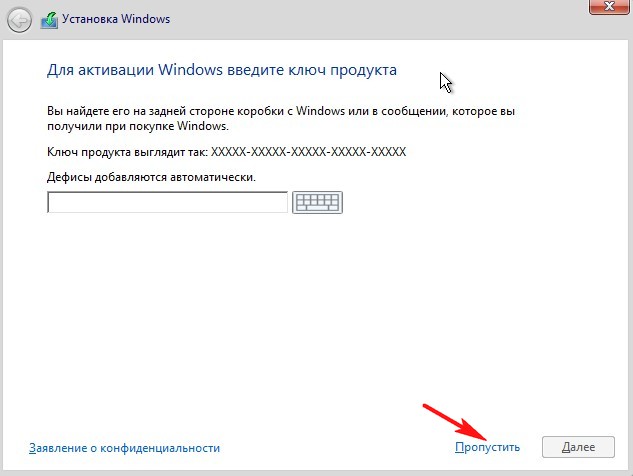Click the sample key XXXXX-XXXXX-XXXXX-XXXXX-XXXXX
633x476 pixels.
point(308,152)
